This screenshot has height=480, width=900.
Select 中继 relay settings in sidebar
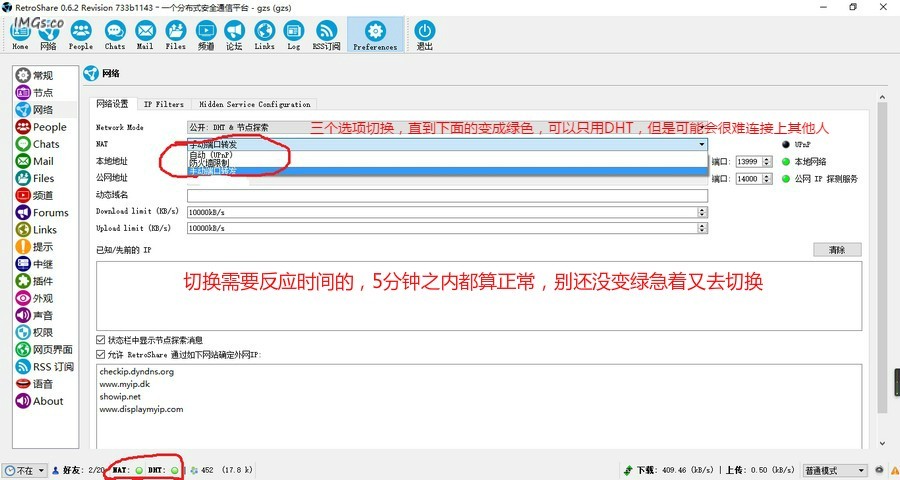pyautogui.click(x=34, y=264)
